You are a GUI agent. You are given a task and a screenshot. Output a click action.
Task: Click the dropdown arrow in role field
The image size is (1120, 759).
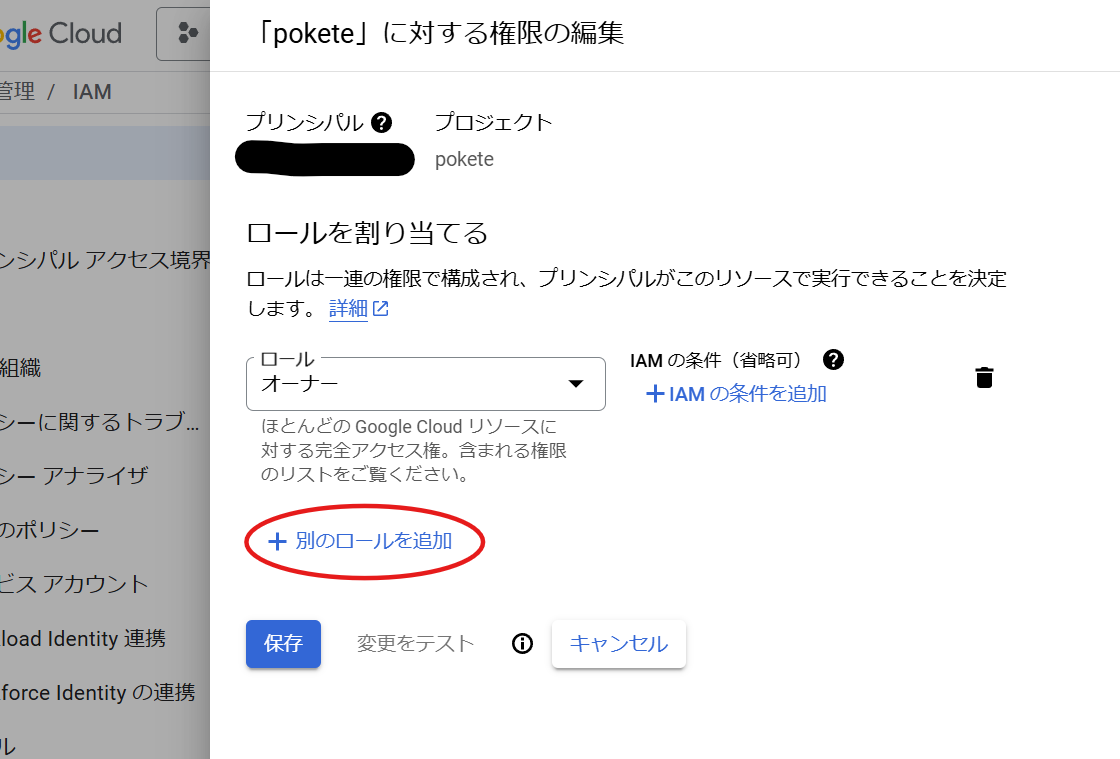coord(576,384)
